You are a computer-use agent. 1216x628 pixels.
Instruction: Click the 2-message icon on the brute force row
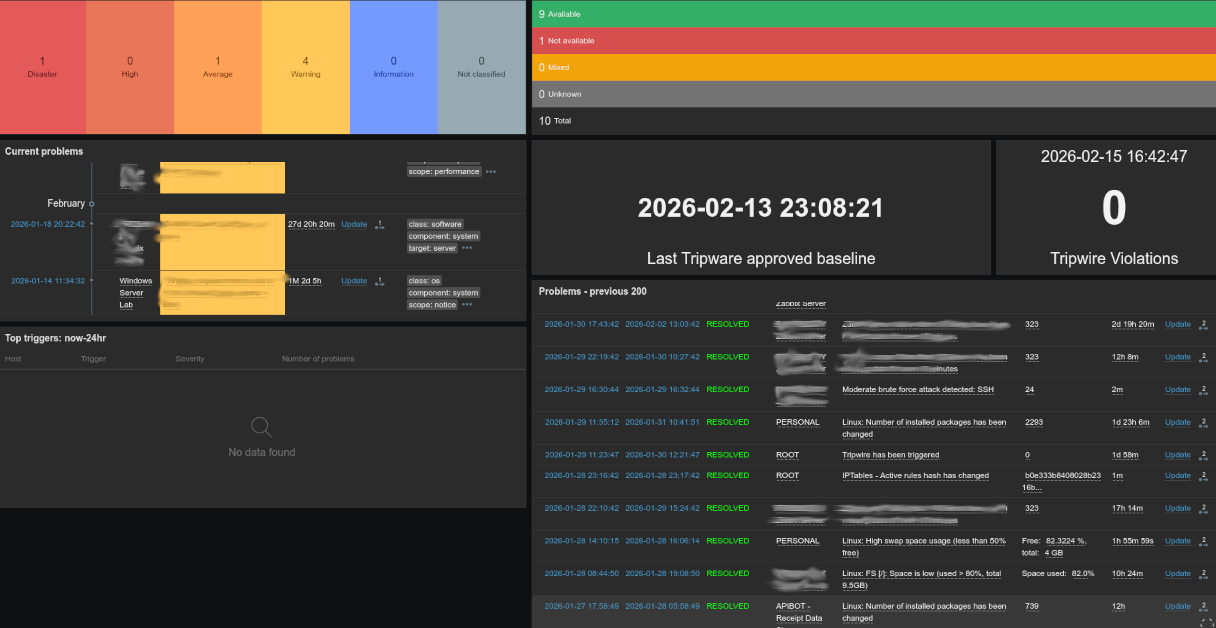[x=1204, y=389]
